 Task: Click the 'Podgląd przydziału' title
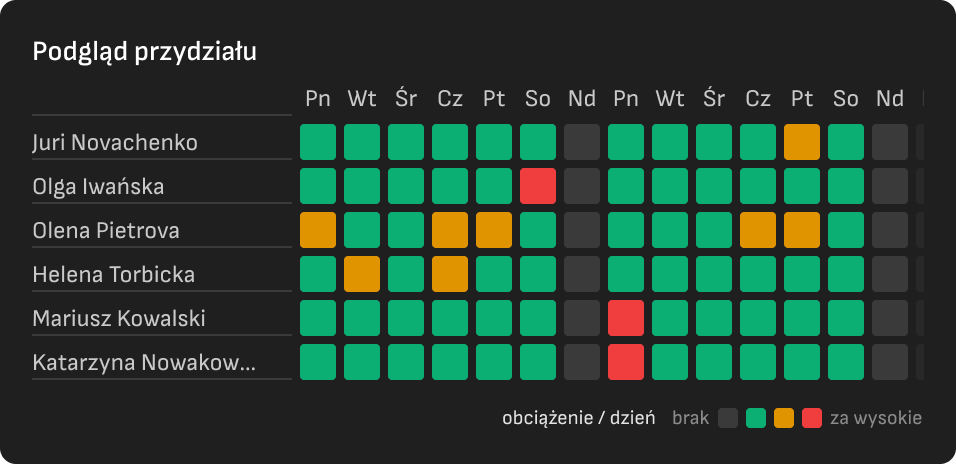(144, 52)
